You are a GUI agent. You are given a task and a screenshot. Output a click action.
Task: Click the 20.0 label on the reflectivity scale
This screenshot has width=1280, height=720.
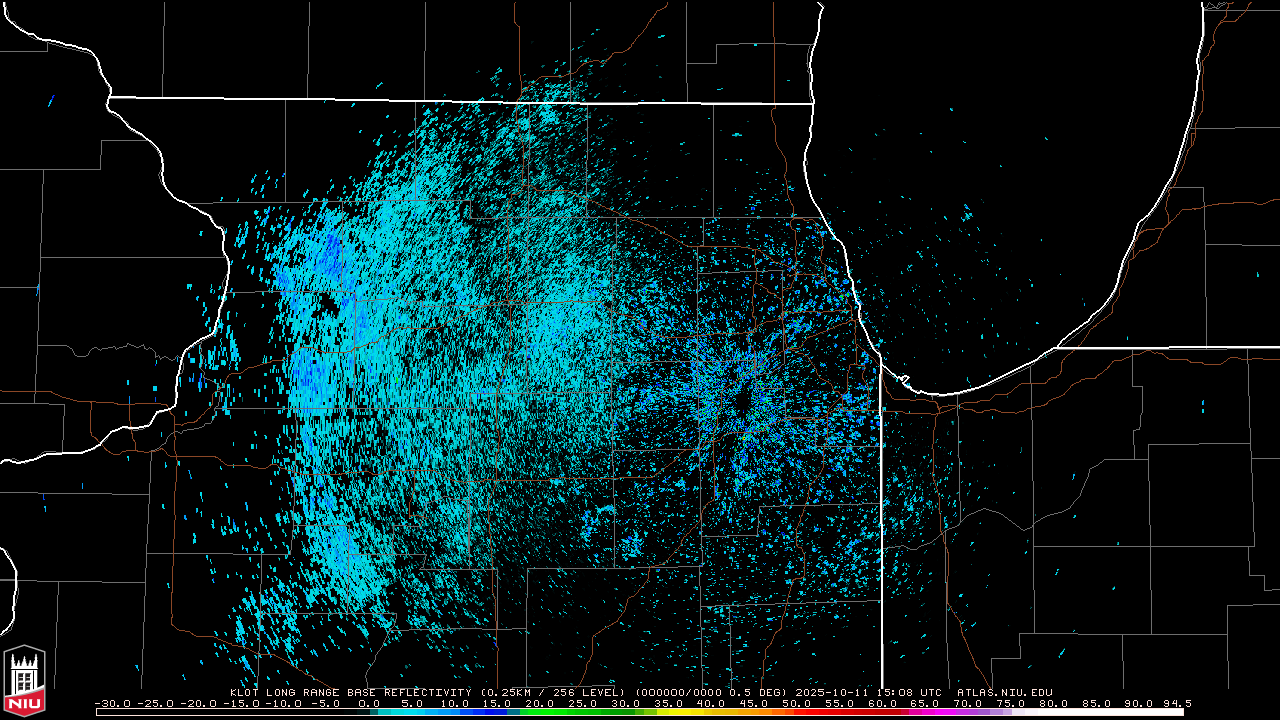pyautogui.click(x=540, y=703)
